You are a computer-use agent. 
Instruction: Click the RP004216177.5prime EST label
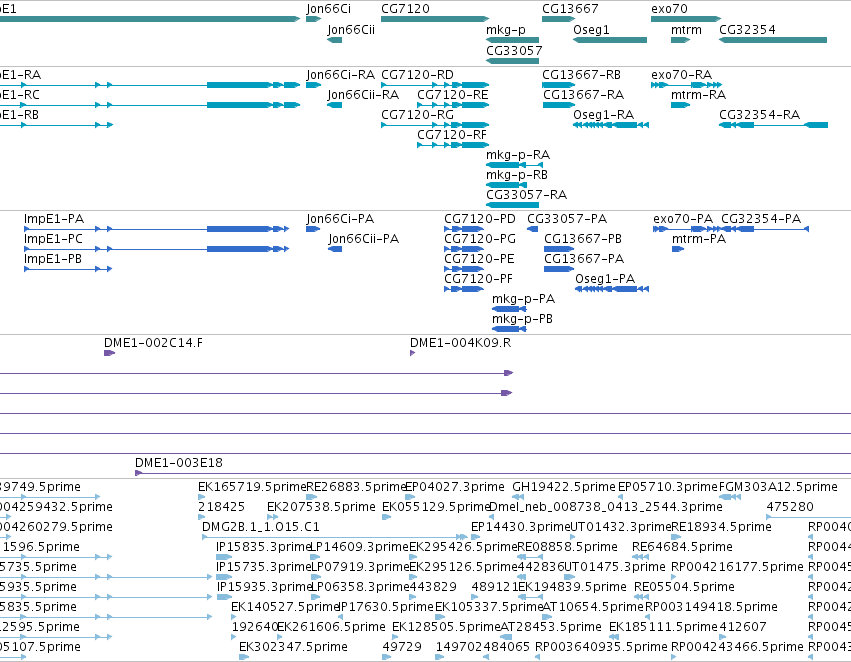(737, 567)
